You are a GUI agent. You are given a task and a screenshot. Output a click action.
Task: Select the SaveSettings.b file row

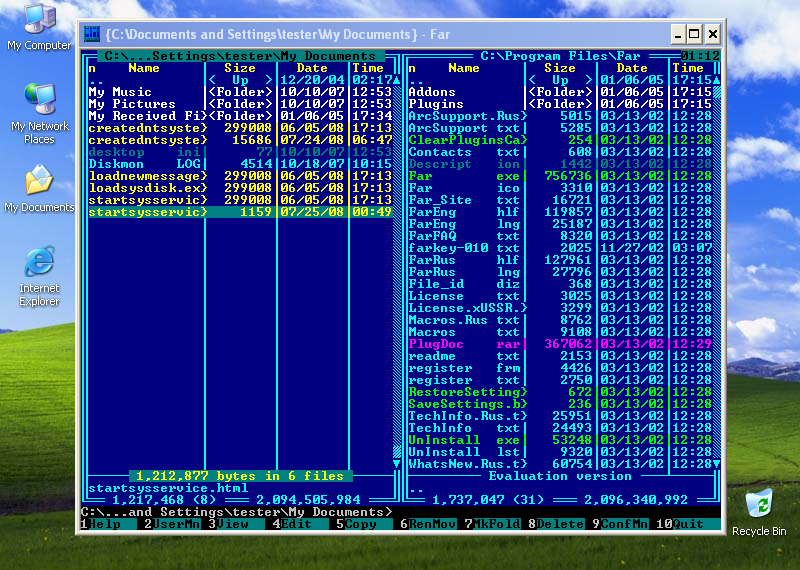coord(560,404)
